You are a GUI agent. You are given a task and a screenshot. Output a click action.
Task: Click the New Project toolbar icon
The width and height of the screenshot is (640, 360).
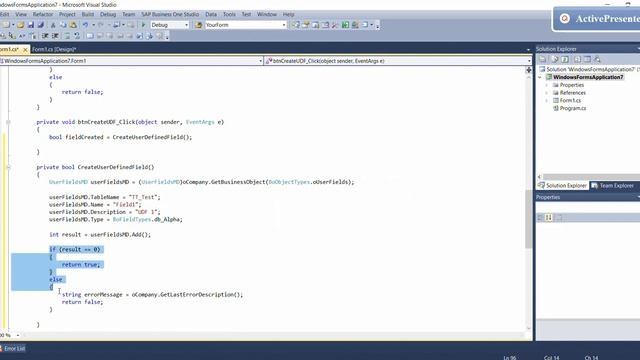tap(6, 25)
